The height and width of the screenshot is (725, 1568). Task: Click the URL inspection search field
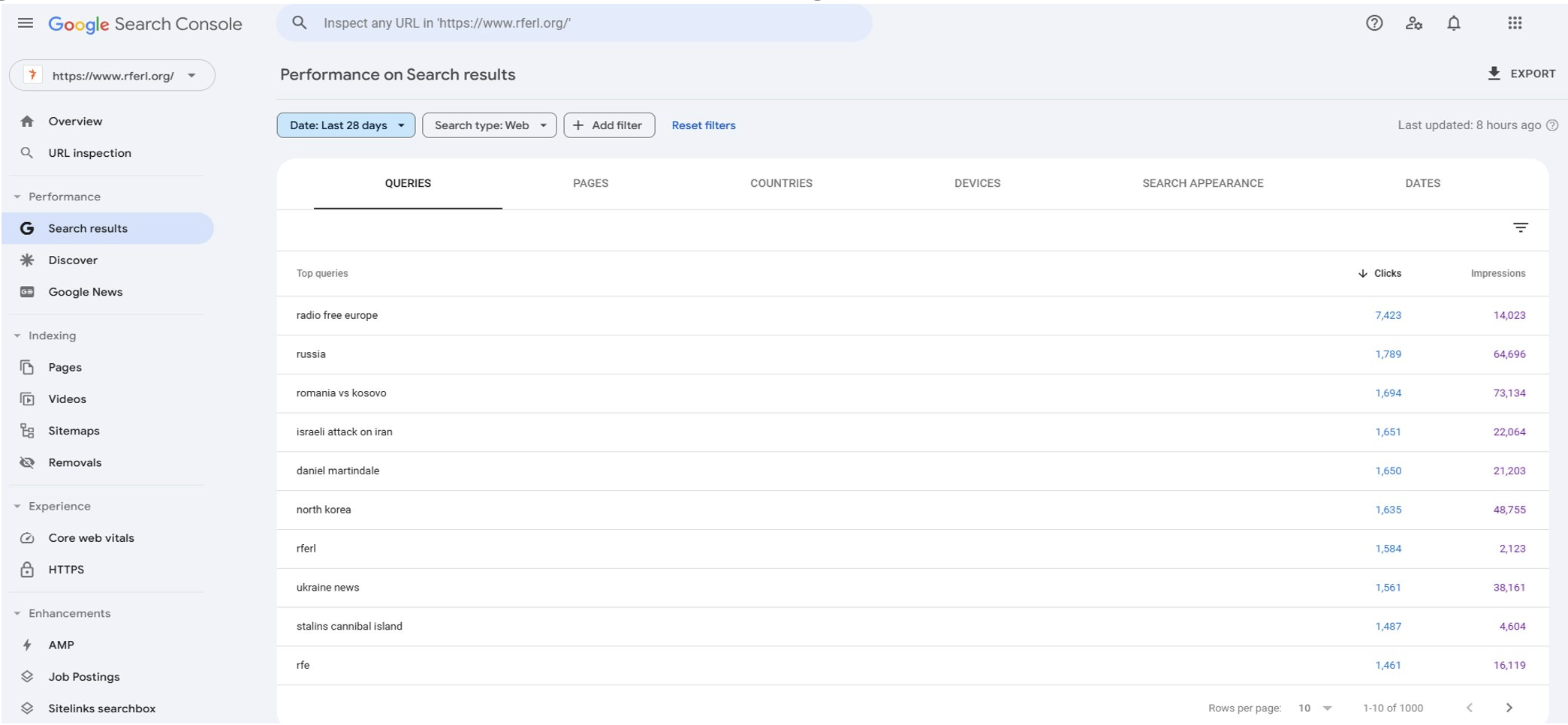(574, 23)
